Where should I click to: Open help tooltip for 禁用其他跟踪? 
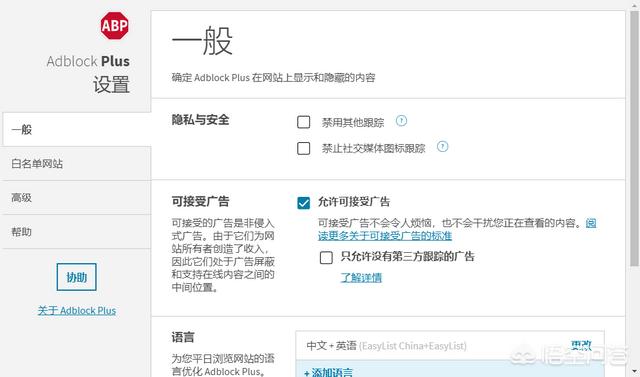[401, 121]
